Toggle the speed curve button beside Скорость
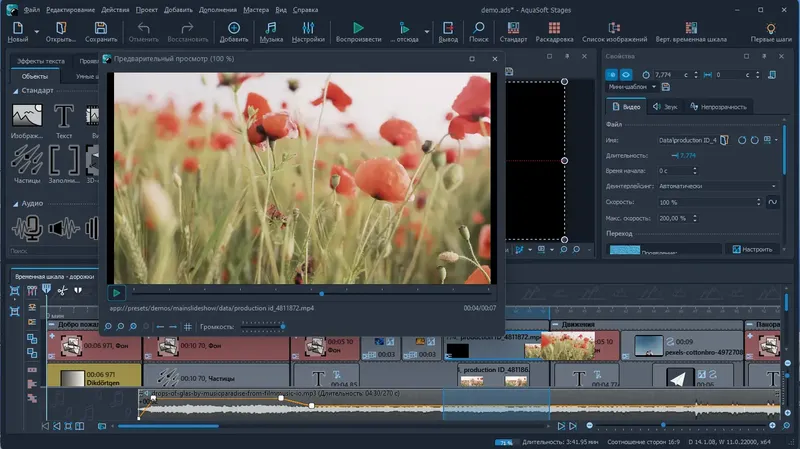The height and width of the screenshot is (449, 800). tap(773, 202)
